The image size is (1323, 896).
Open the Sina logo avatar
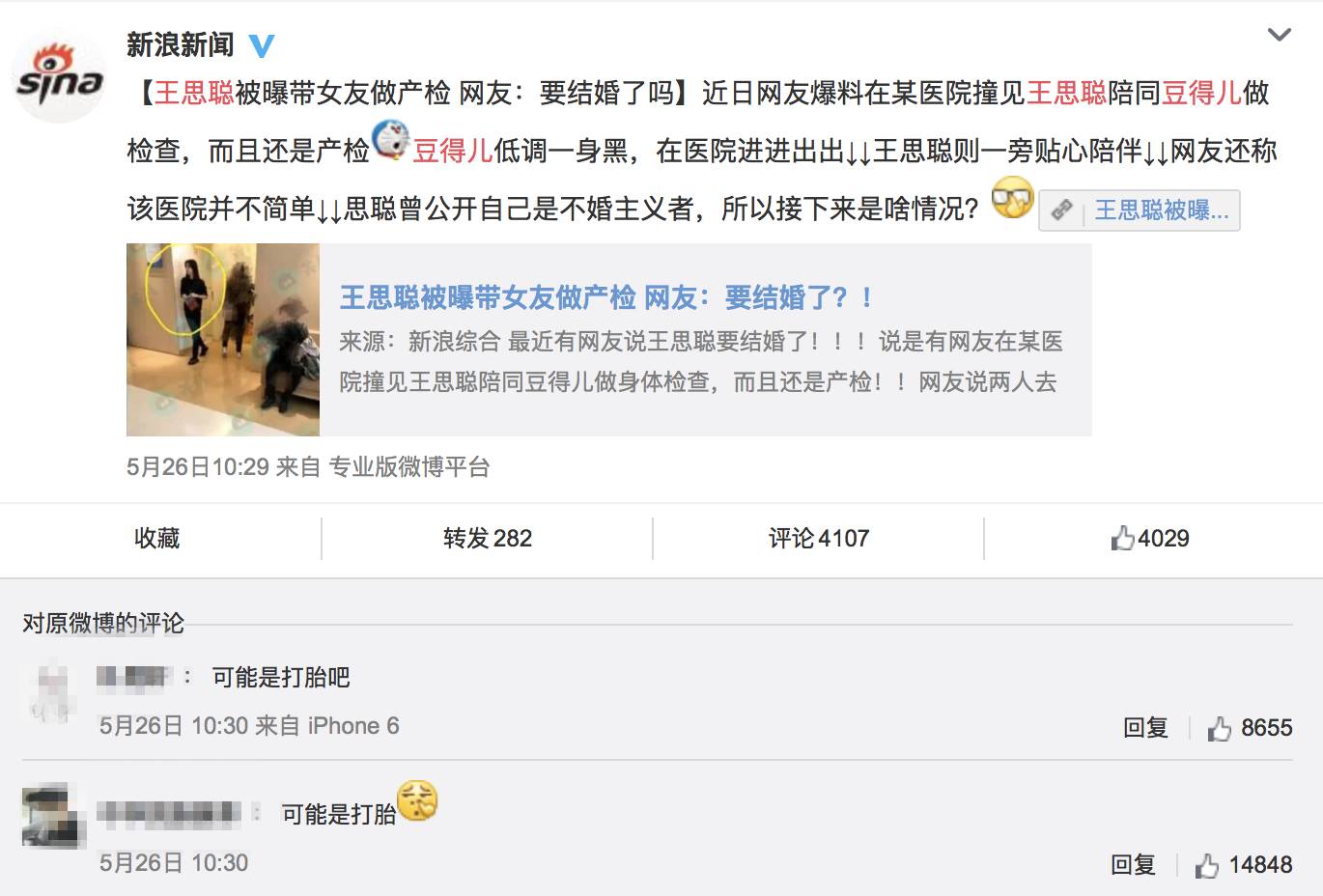(60, 78)
